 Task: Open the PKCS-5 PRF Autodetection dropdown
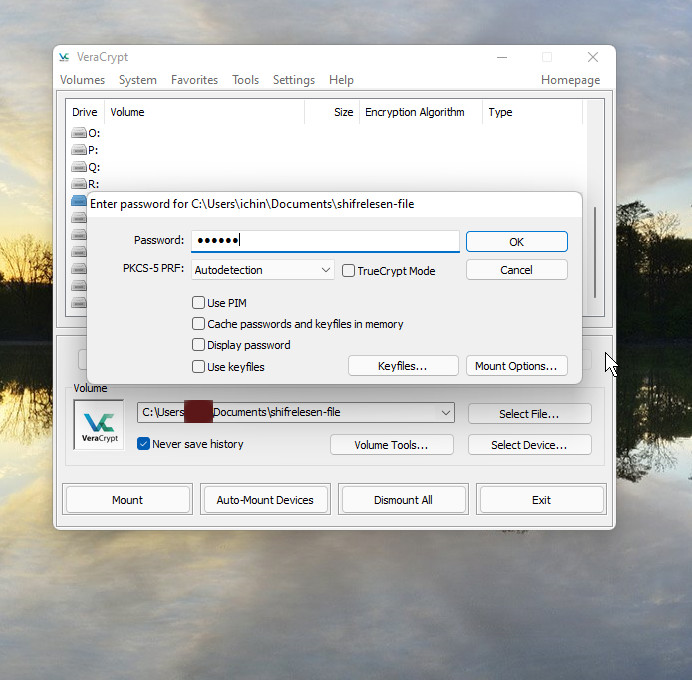coord(263,270)
